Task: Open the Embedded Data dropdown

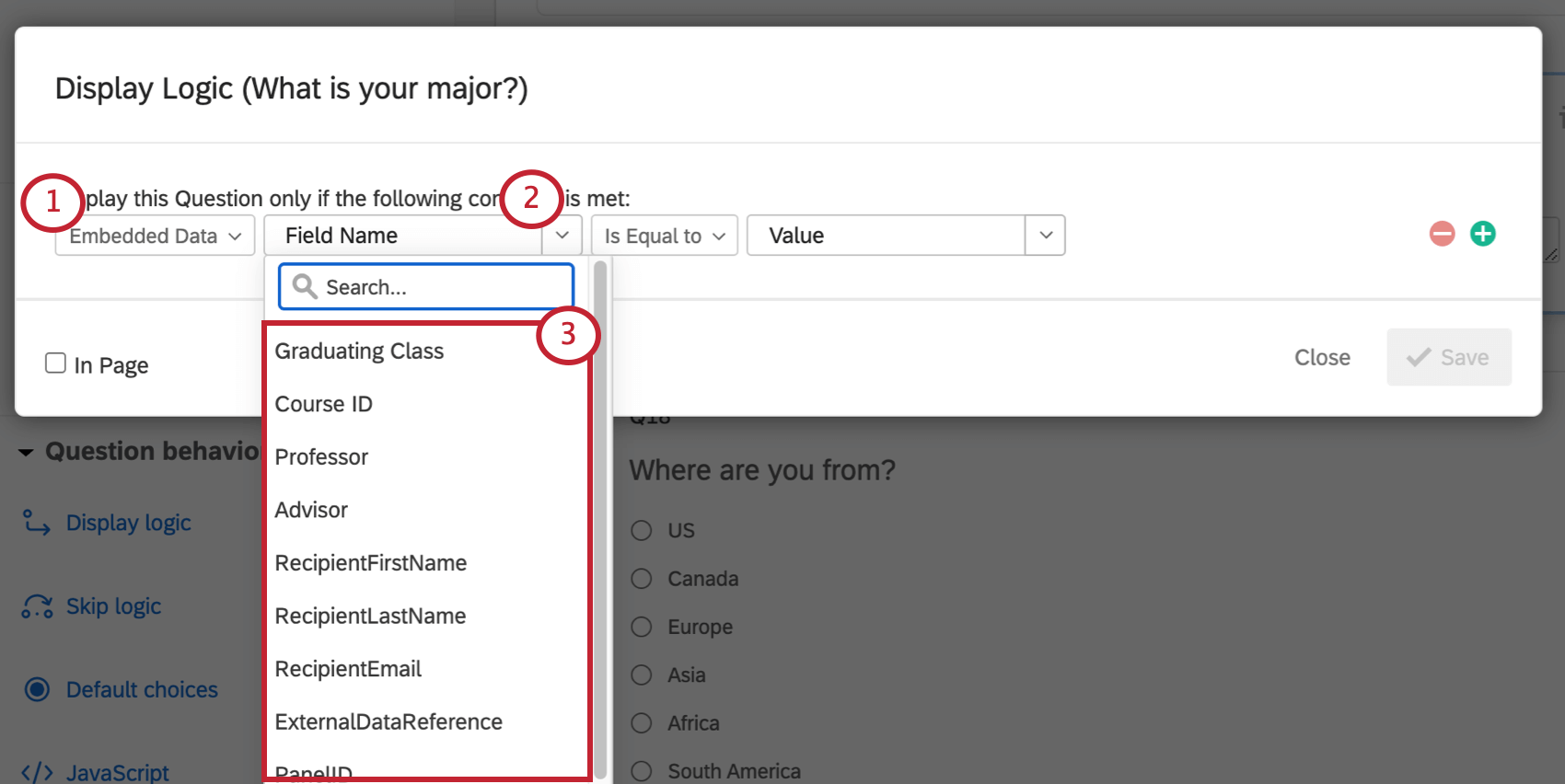Action: pos(155,236)
